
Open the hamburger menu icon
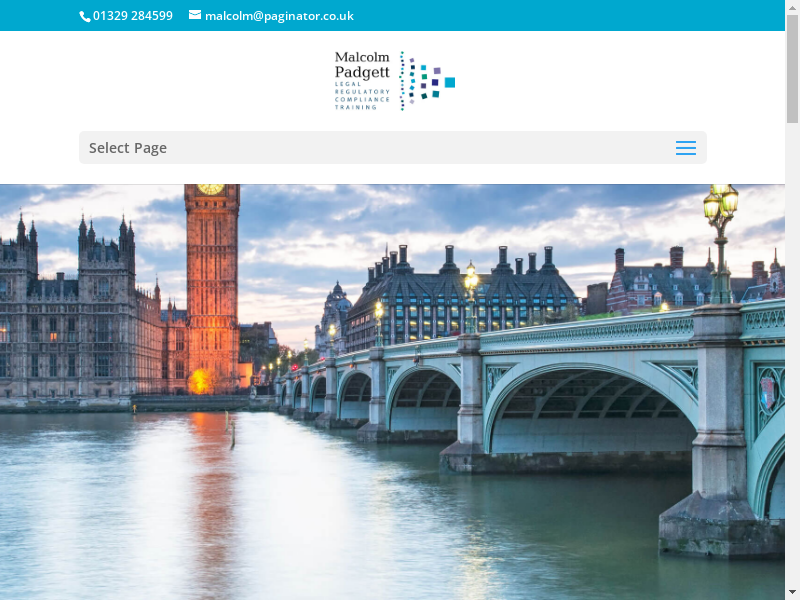[x=685, y=148]
